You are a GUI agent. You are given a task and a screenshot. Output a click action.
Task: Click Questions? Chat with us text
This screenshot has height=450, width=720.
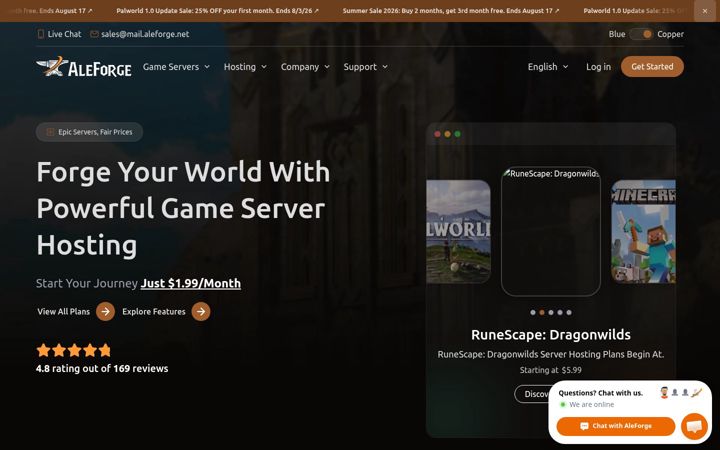tap(601, 393)
